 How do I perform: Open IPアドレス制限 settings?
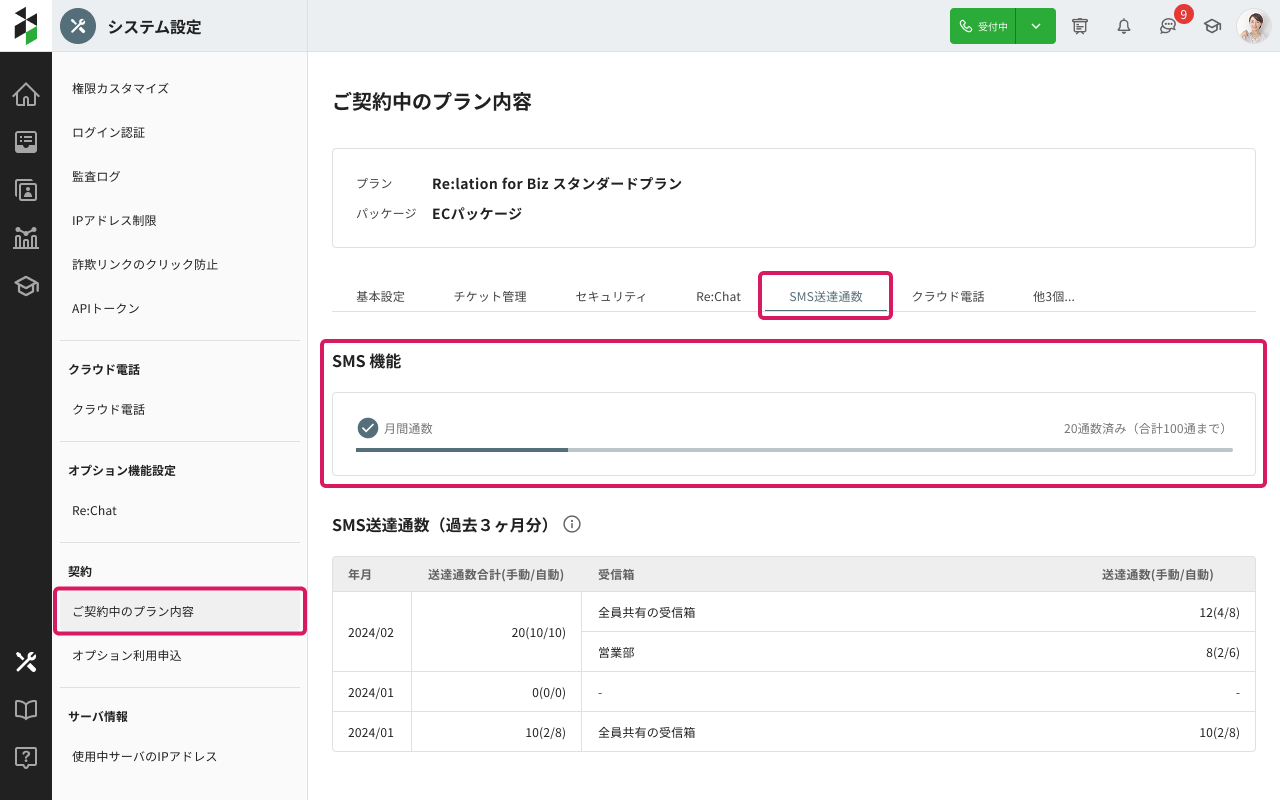180,220
